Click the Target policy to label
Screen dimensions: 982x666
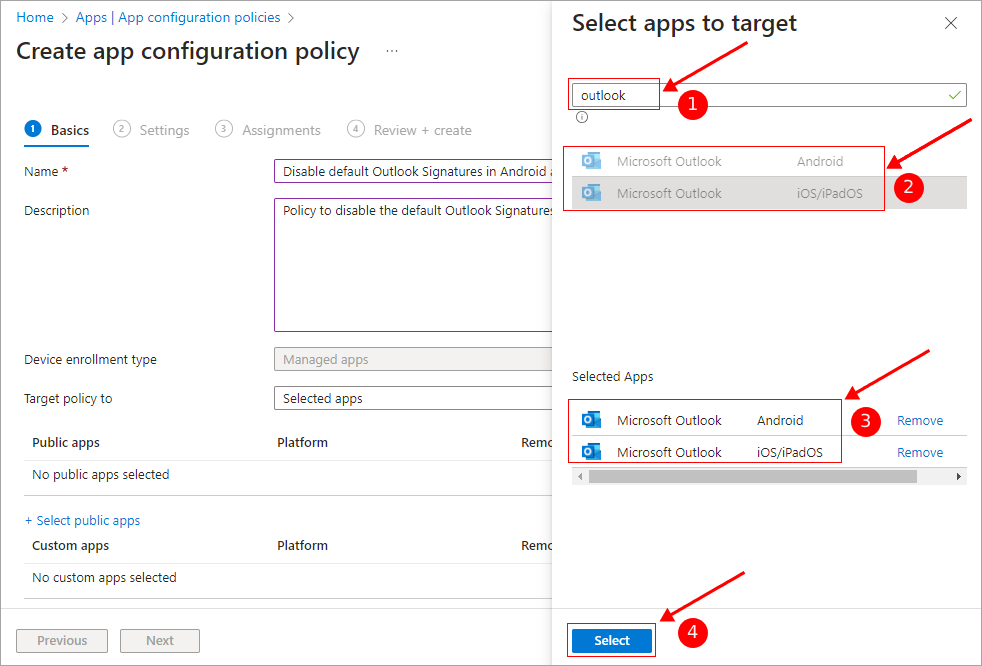[68, 398]
